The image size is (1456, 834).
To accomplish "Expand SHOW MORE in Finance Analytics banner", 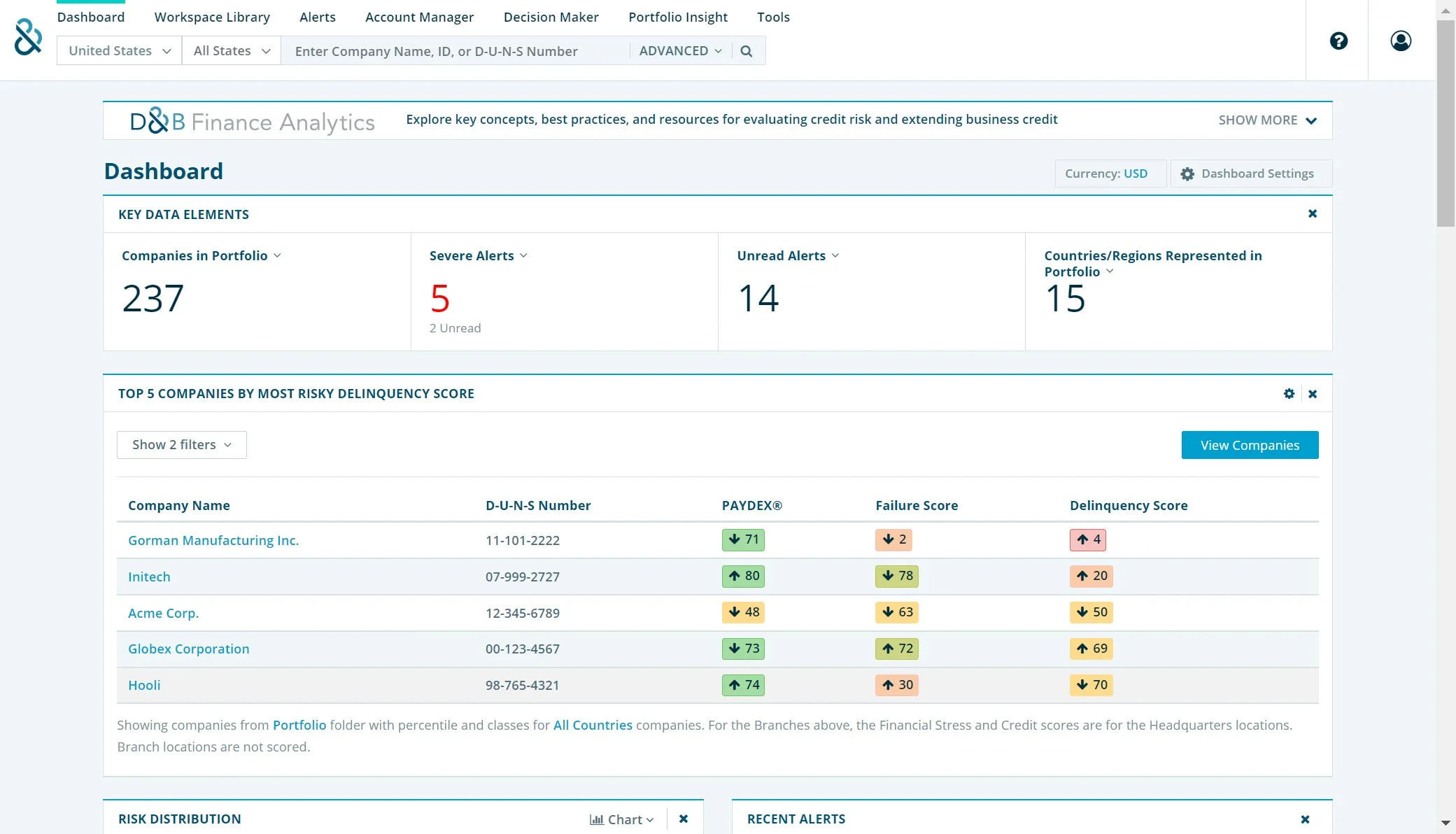I will 1267,120.
